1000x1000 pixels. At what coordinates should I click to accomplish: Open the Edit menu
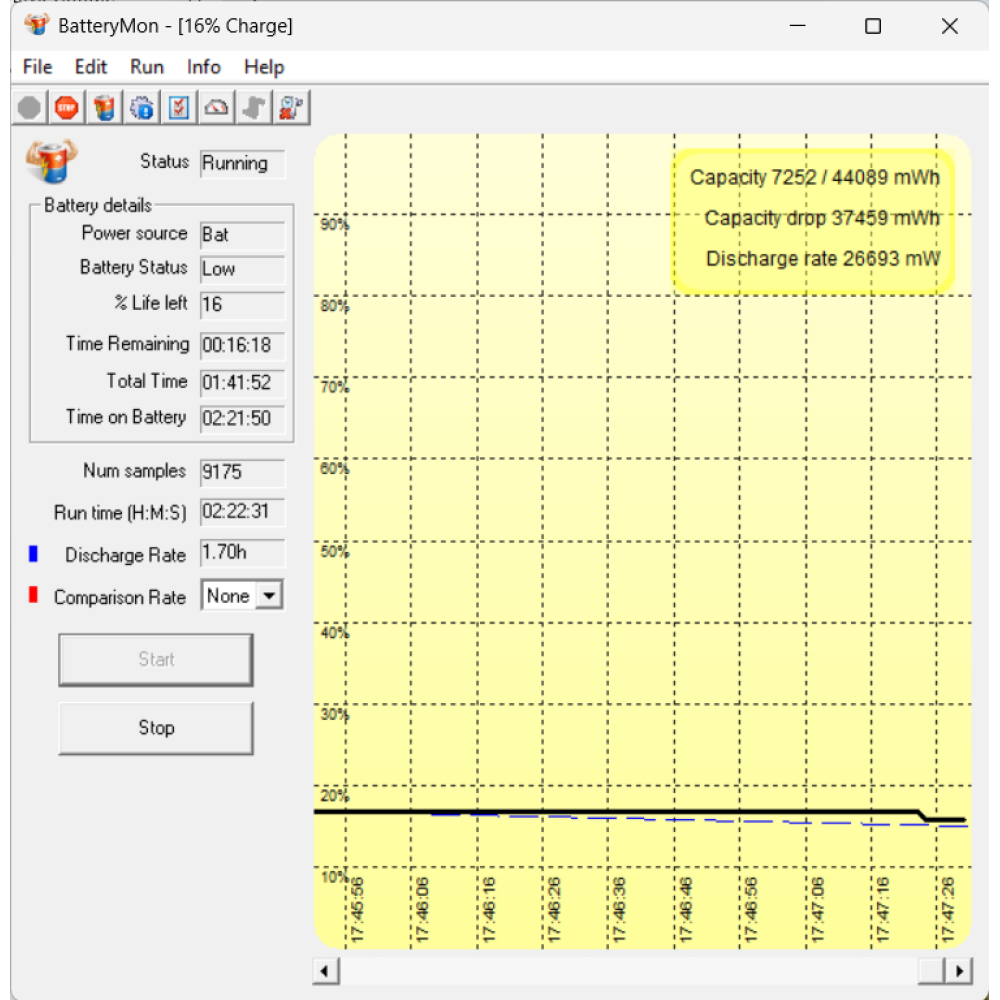coord(91,67)
